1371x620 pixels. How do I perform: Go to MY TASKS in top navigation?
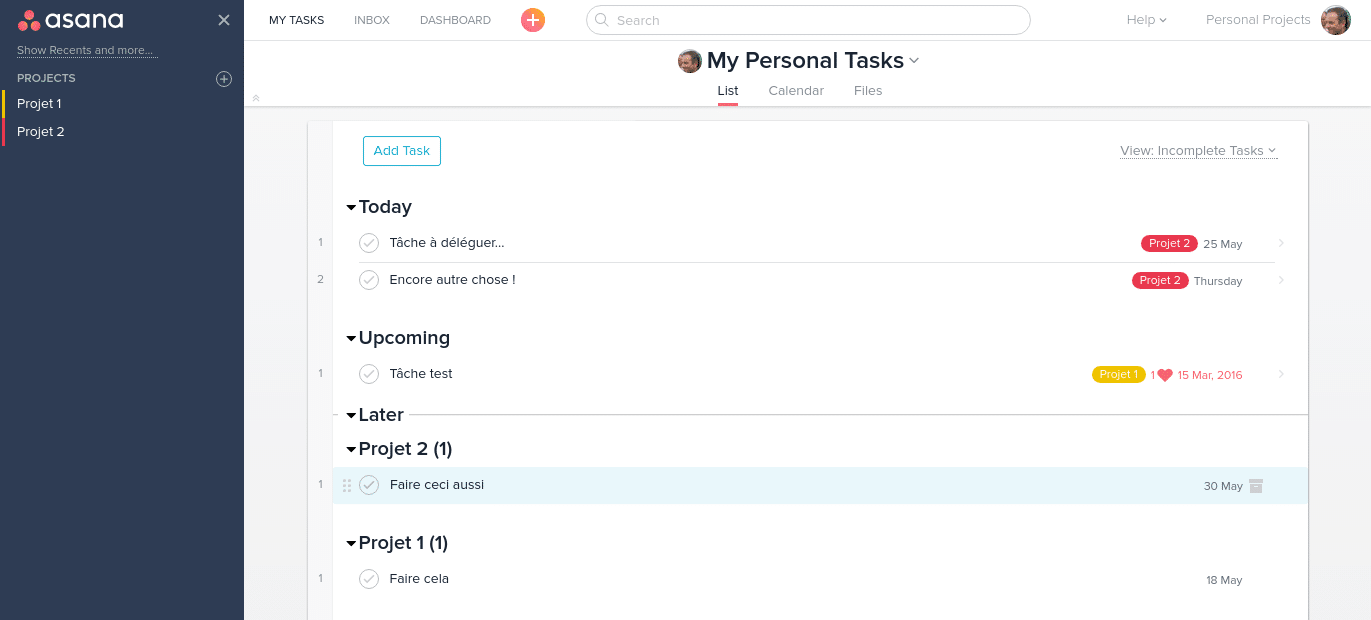(x=296, y=20)
